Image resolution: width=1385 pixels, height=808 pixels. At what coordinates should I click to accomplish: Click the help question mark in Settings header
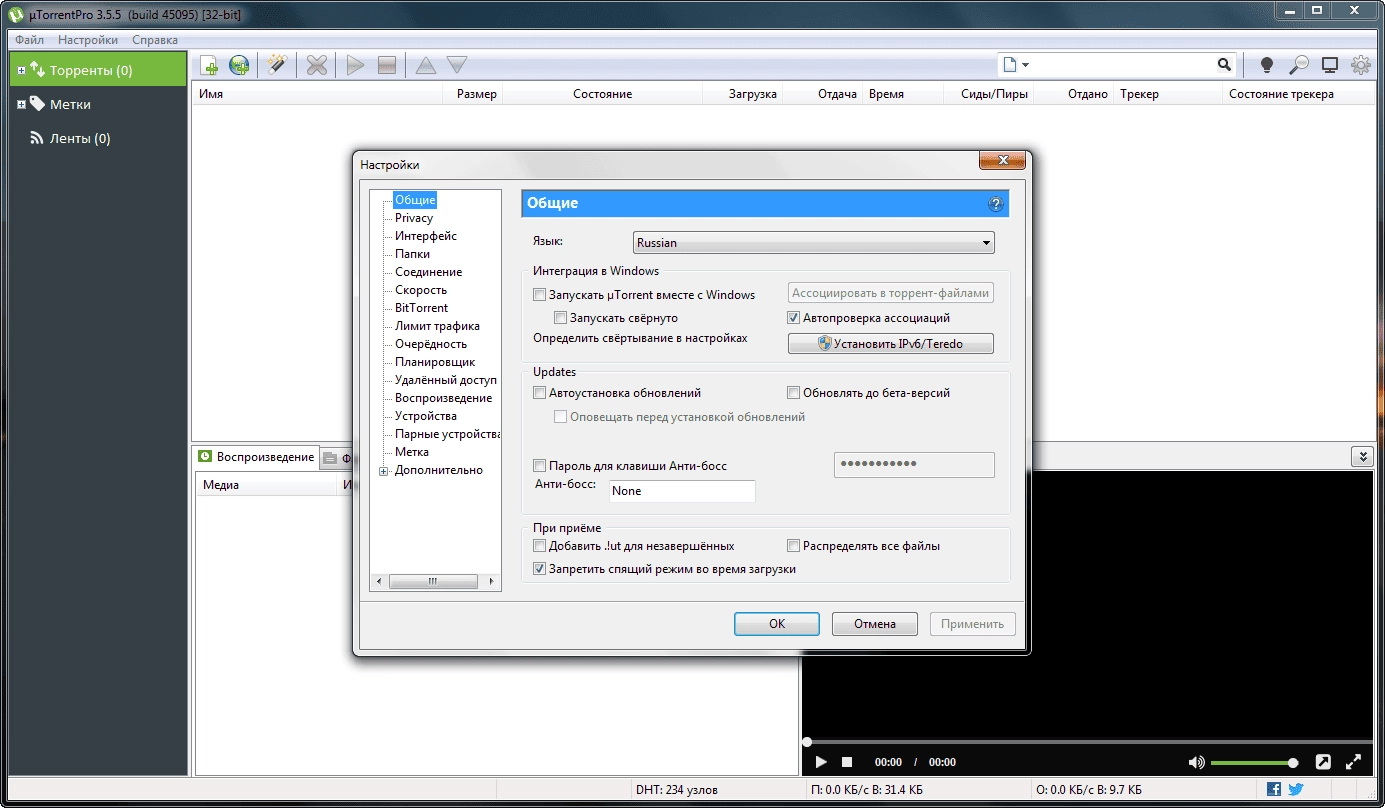click(x=995, y=204)
